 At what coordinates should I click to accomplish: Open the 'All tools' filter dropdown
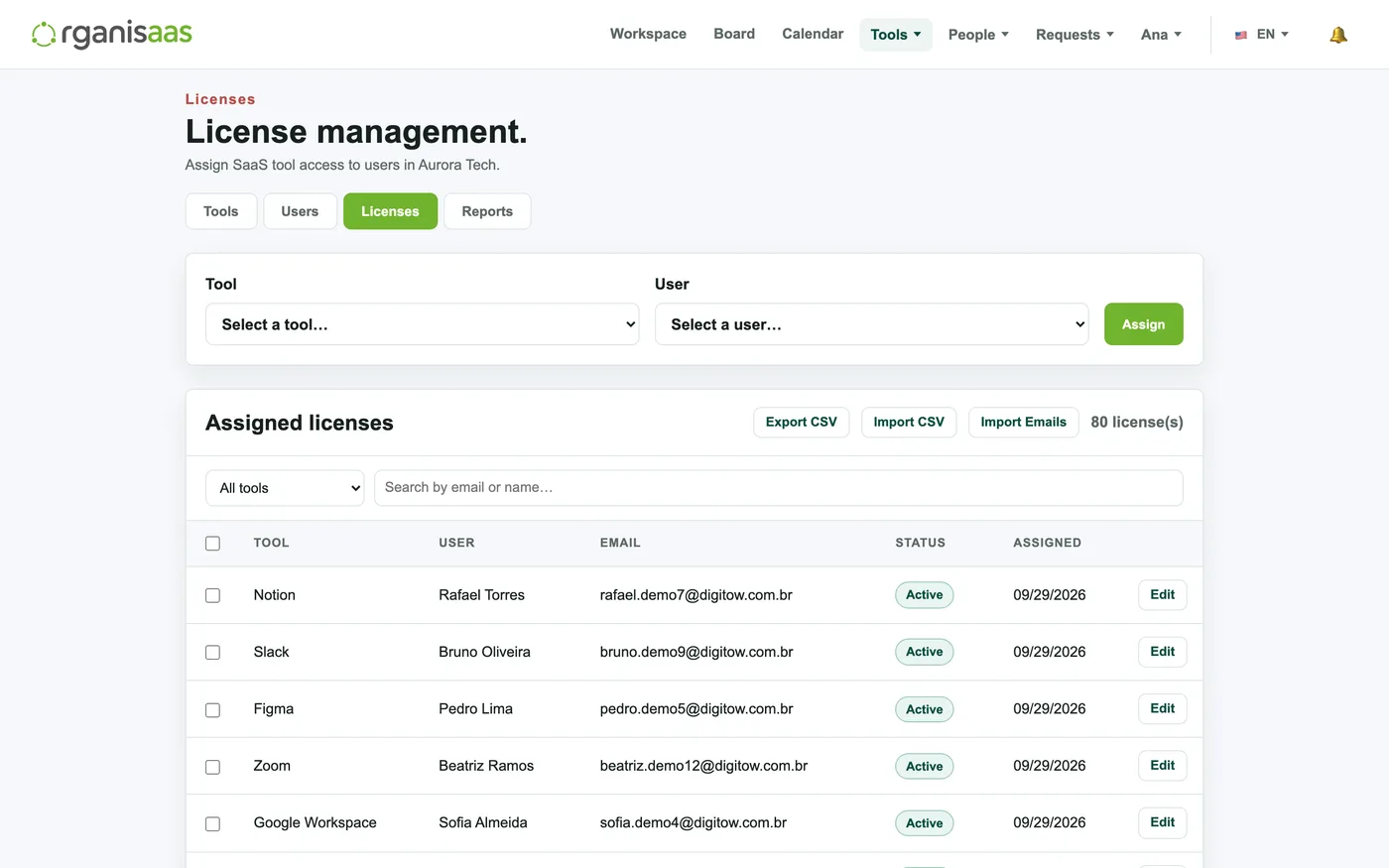[x=285, y=488]
